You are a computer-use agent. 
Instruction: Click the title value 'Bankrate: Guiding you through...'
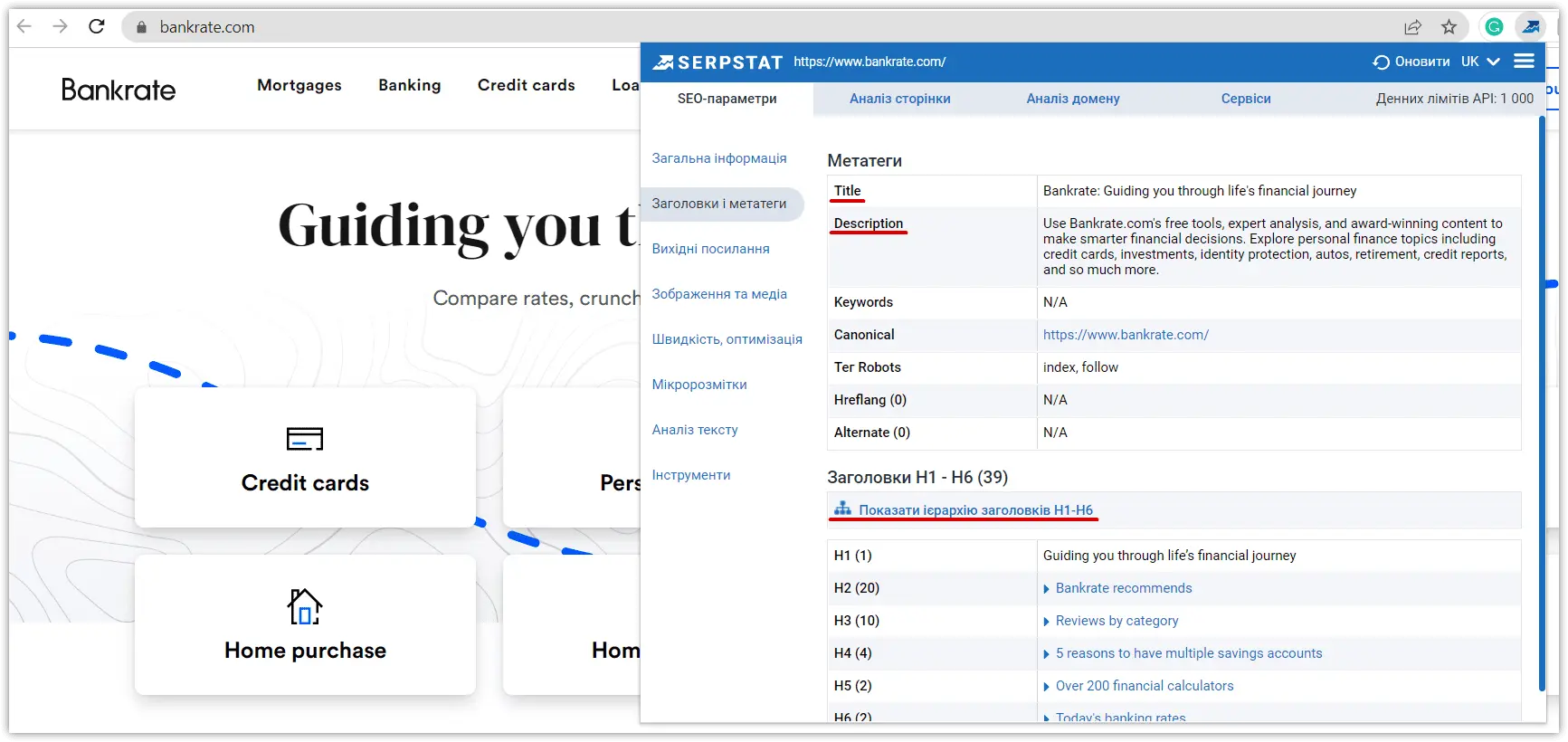pos(1200,191)
